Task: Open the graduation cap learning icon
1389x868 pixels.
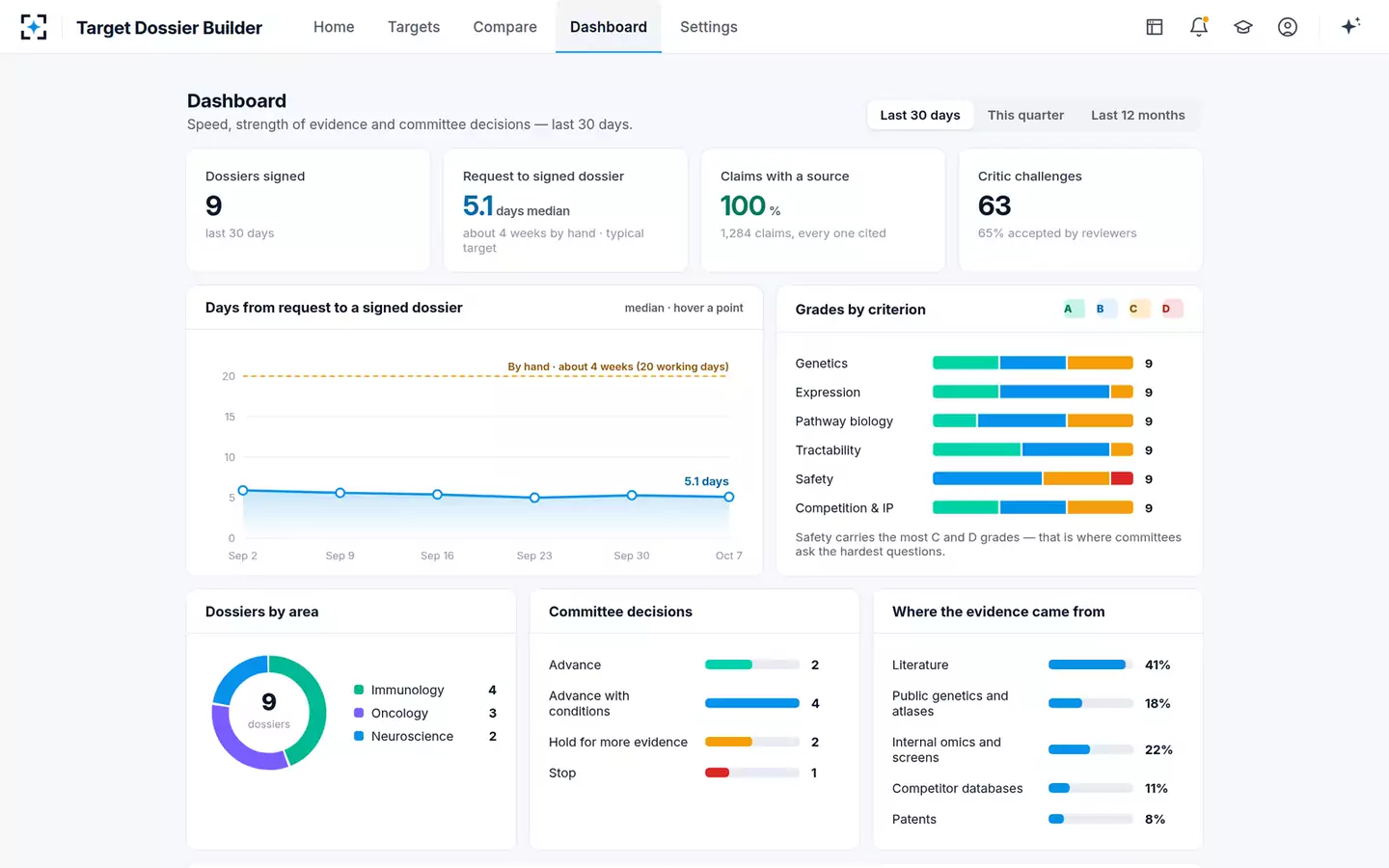Action: tap(1243, 27)
